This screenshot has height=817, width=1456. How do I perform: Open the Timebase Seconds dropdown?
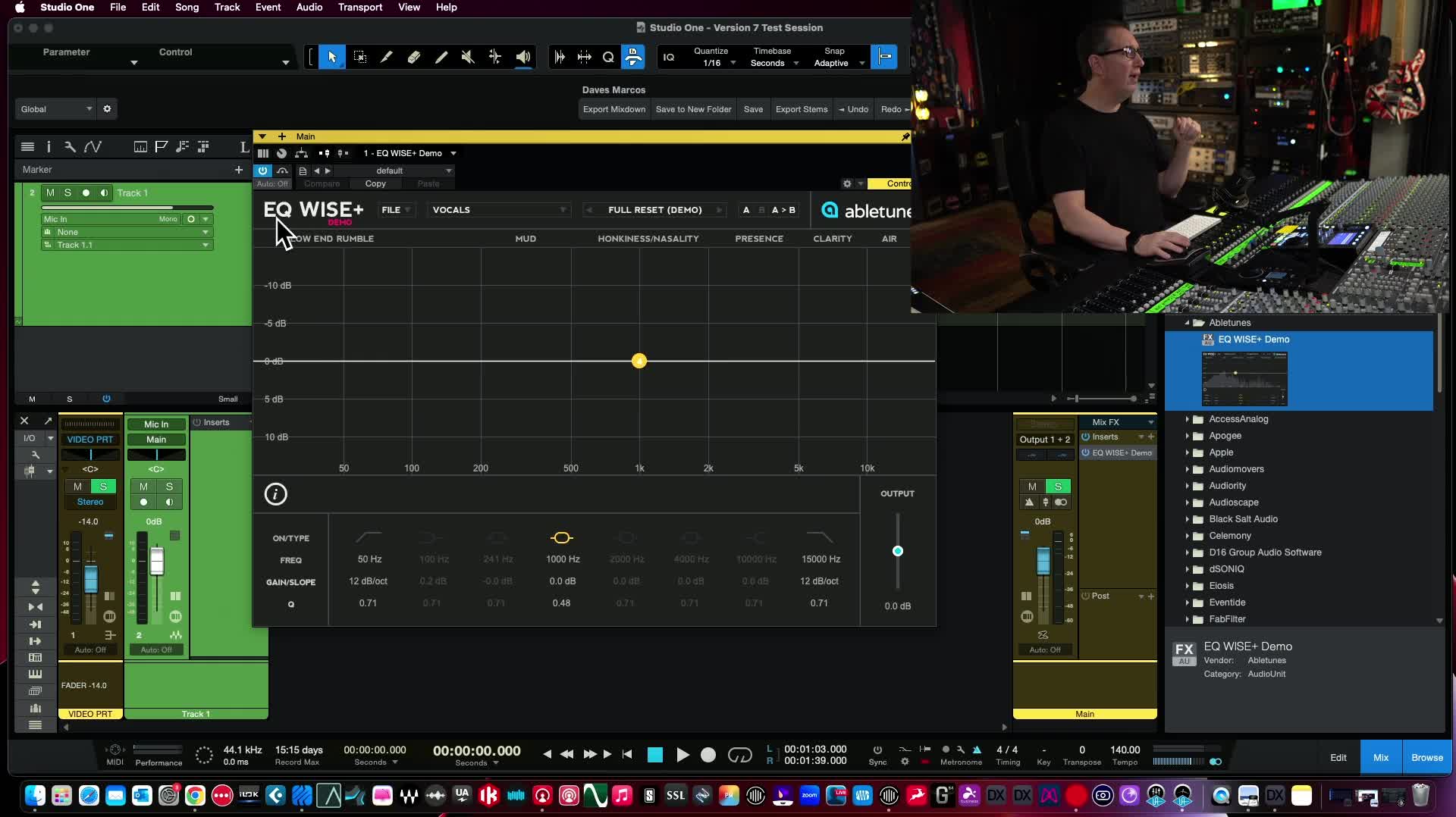pyautogui.click(x=773, y=63)
